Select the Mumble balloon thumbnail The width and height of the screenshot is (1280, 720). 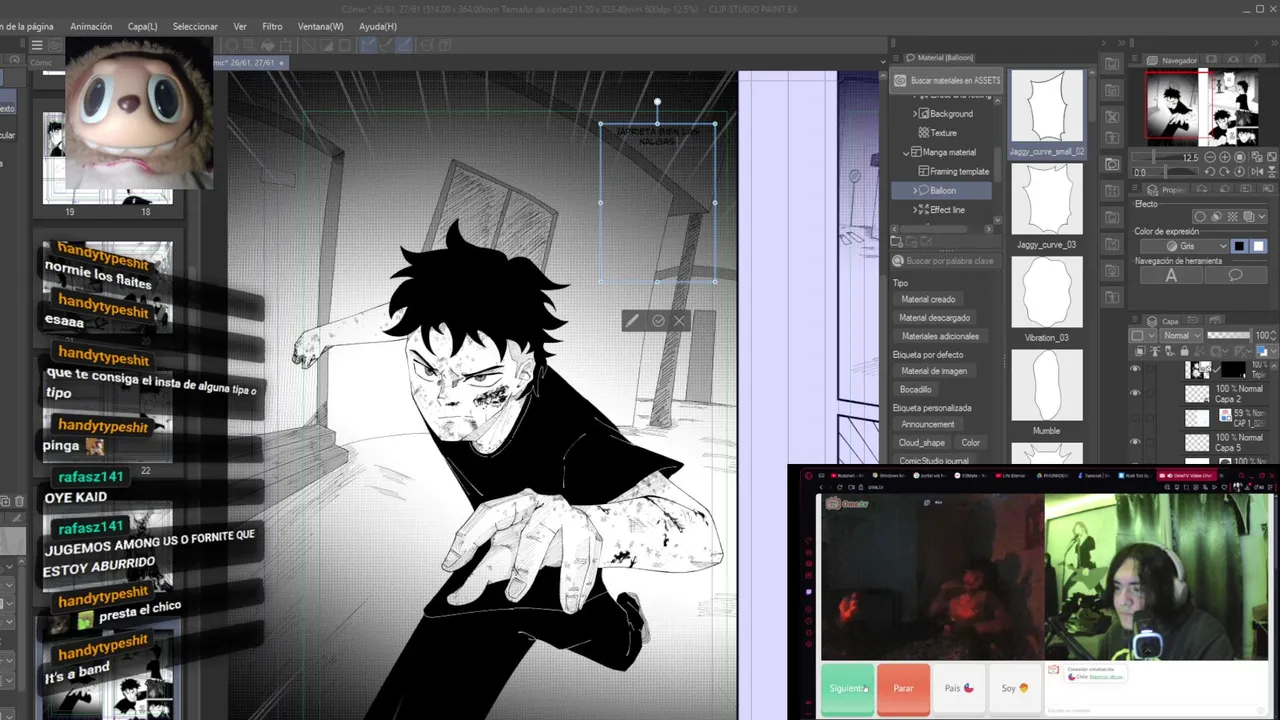click(1046, 385)
